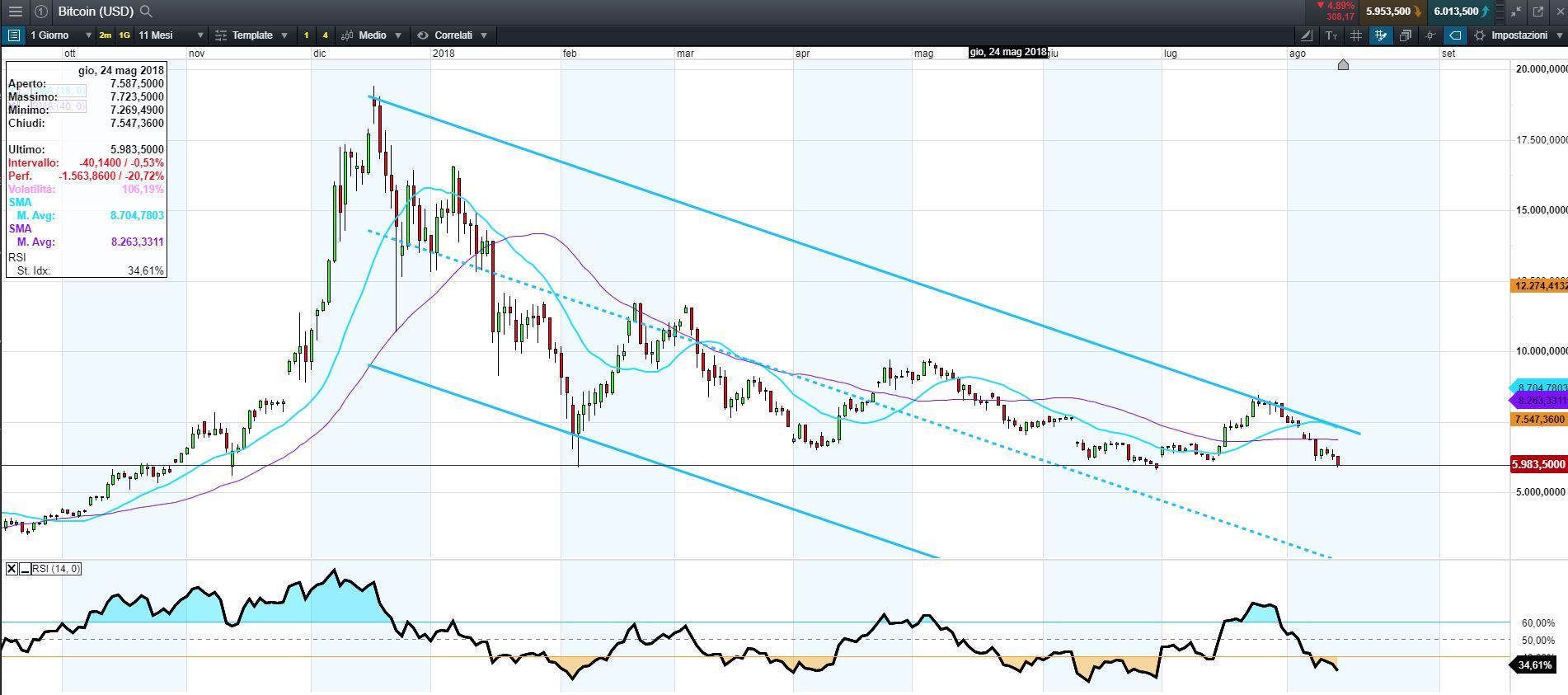Click the circled info icon beside Bitcoin

click(41, 12)
